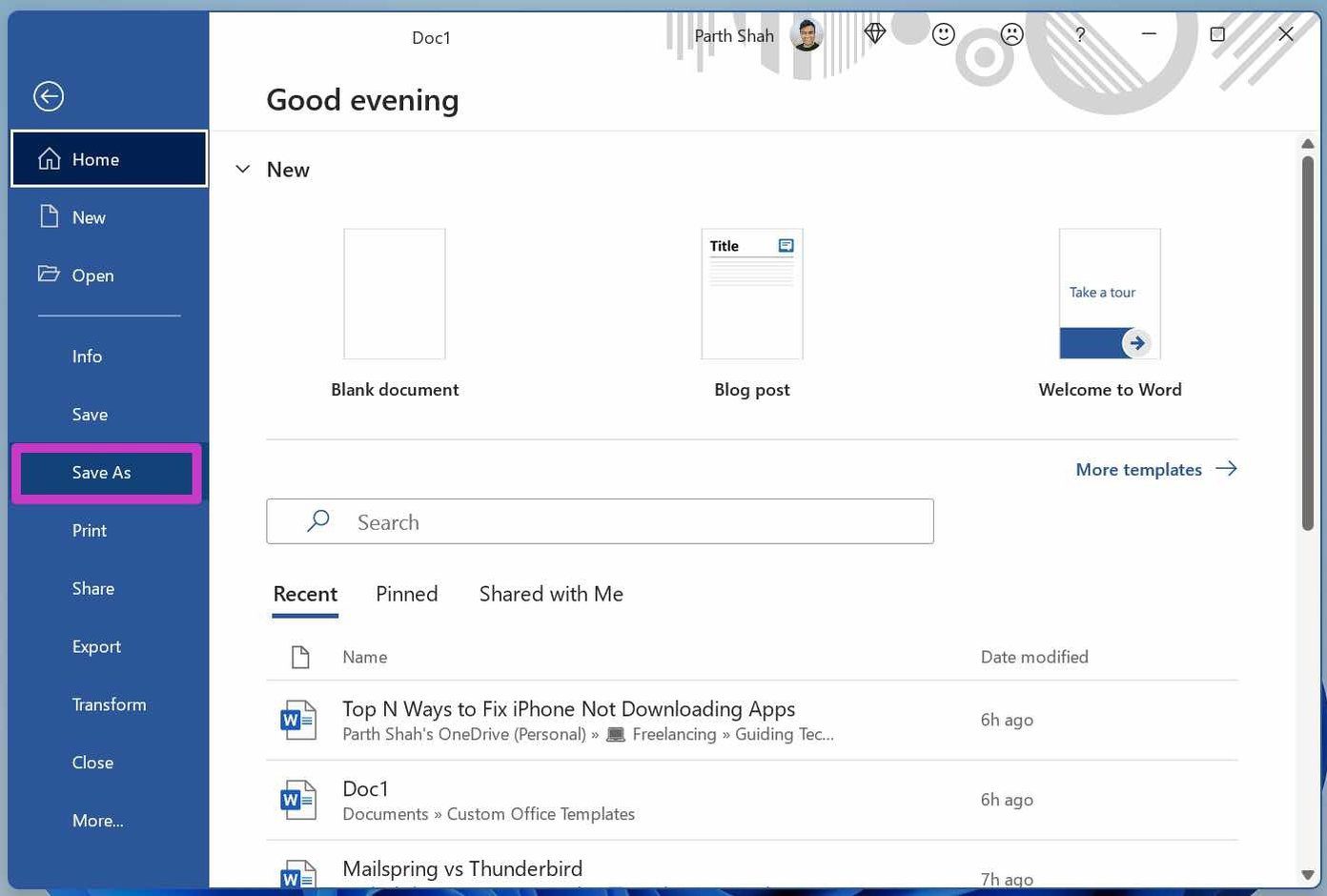Switch to the Pinned tab
1327x896 pixels.
pos(407,594)
